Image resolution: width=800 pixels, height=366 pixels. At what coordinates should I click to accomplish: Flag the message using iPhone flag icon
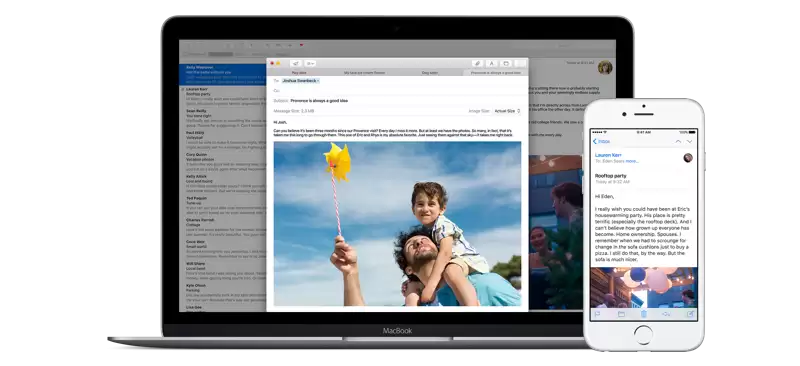[597, 314]
